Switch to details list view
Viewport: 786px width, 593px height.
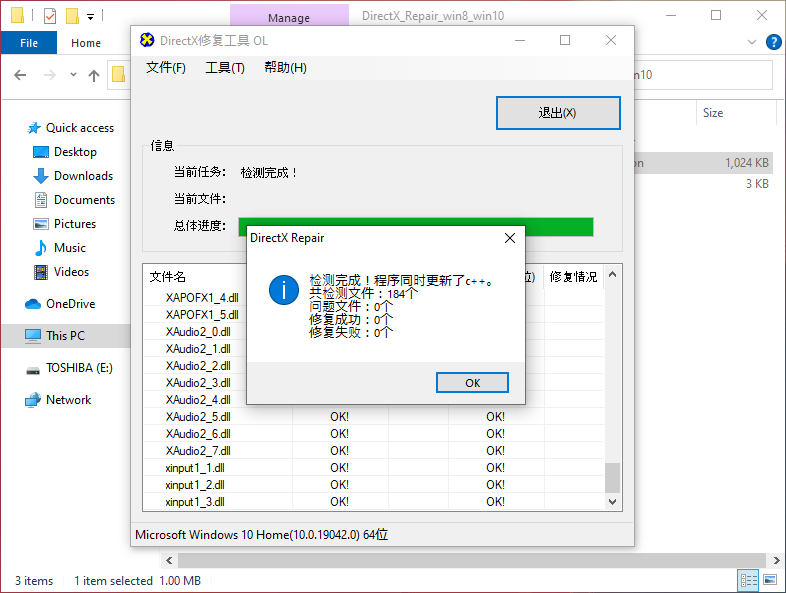pyautogui.click(x=748, y=580)
